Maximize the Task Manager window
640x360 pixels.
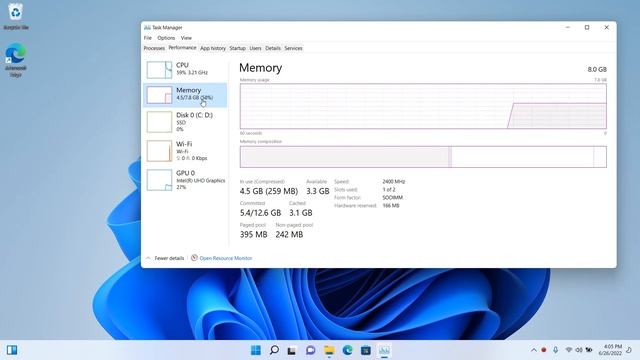point(587,27)
